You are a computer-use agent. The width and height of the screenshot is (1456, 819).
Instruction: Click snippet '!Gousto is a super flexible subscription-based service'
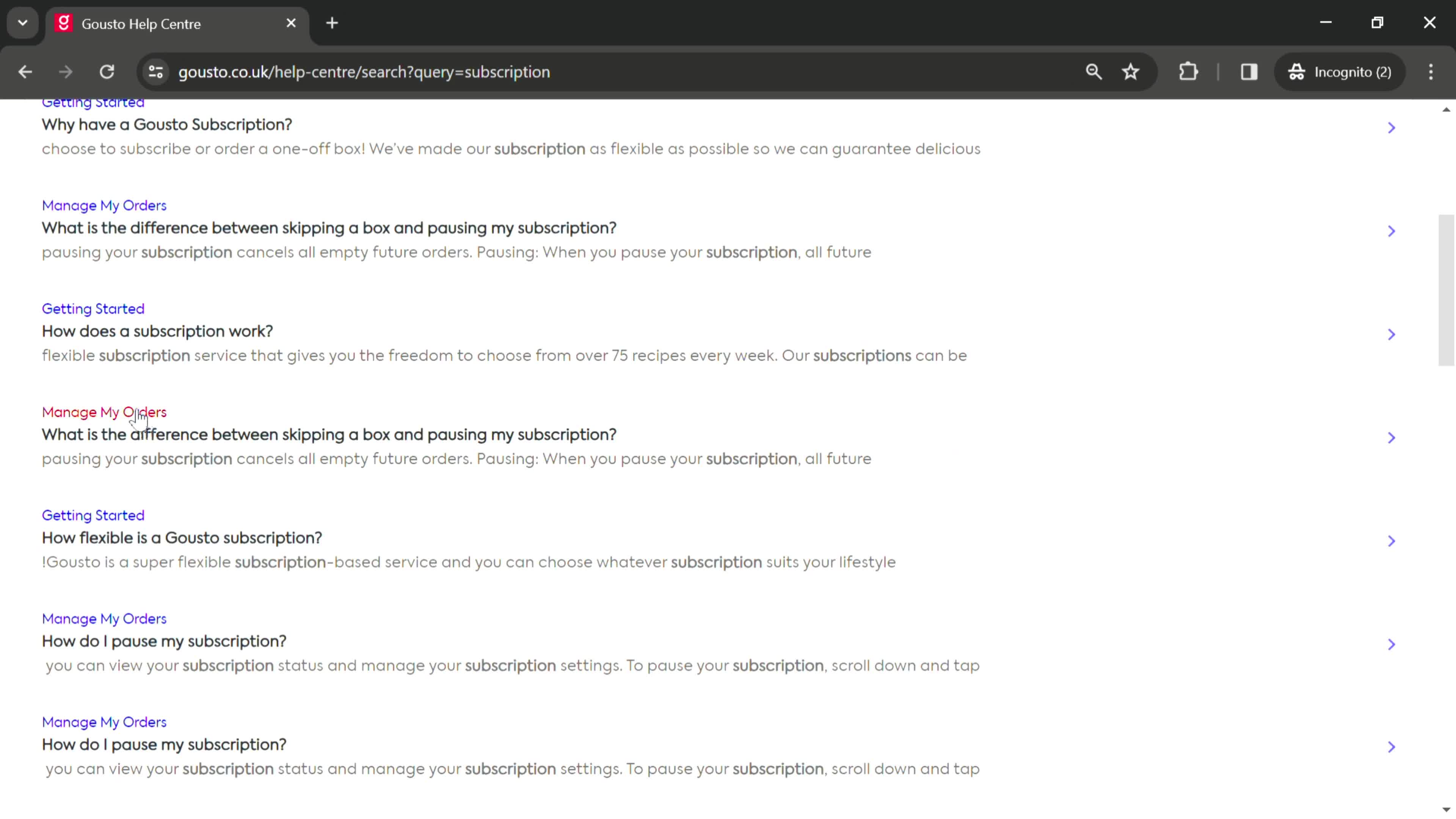point(469,562)
